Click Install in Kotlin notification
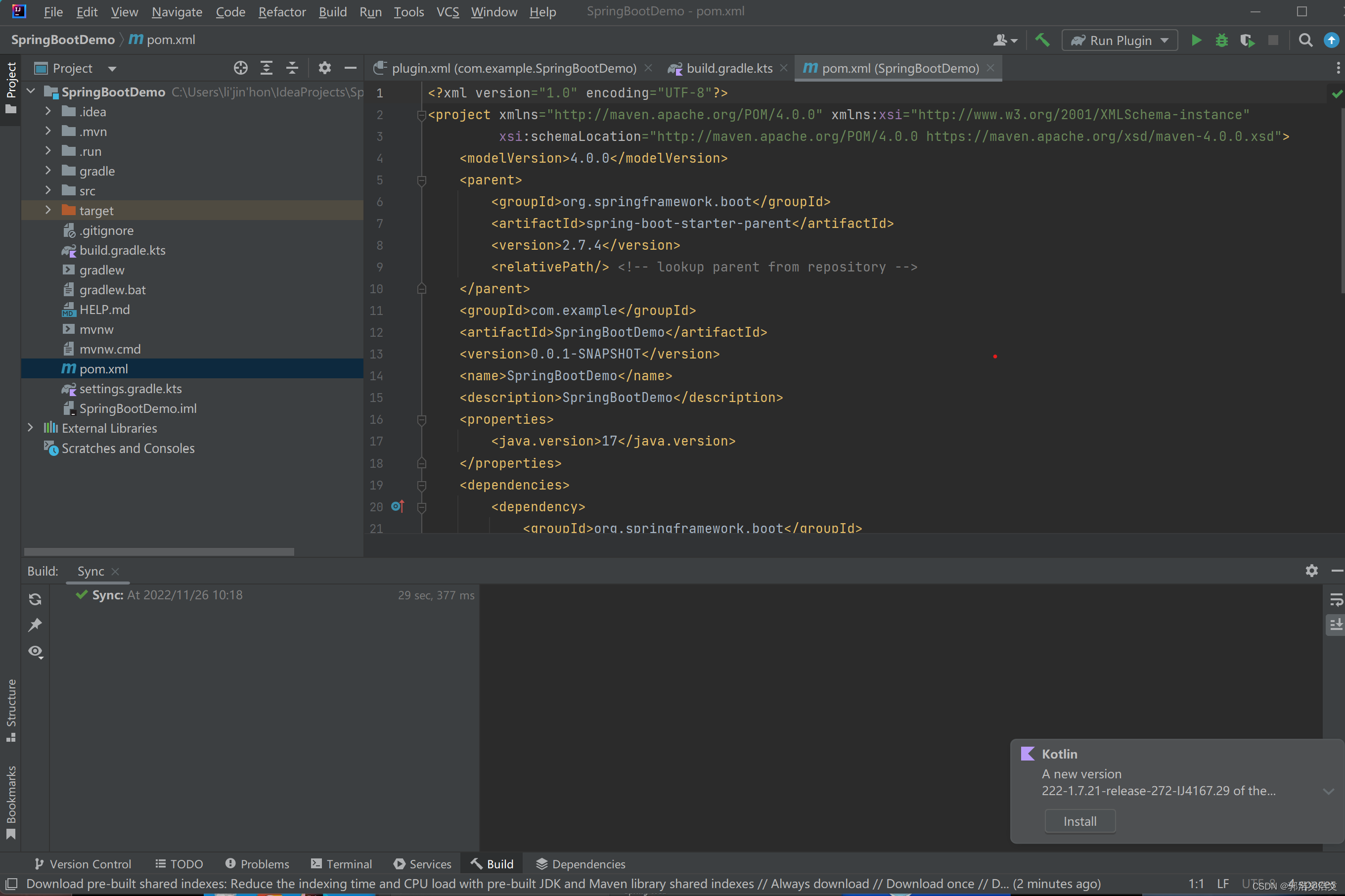Screen dimensions: 1345x896 click(1079, 821)
